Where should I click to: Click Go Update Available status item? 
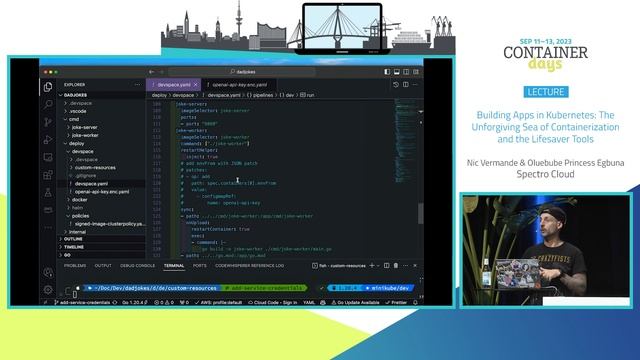(356, 302)
